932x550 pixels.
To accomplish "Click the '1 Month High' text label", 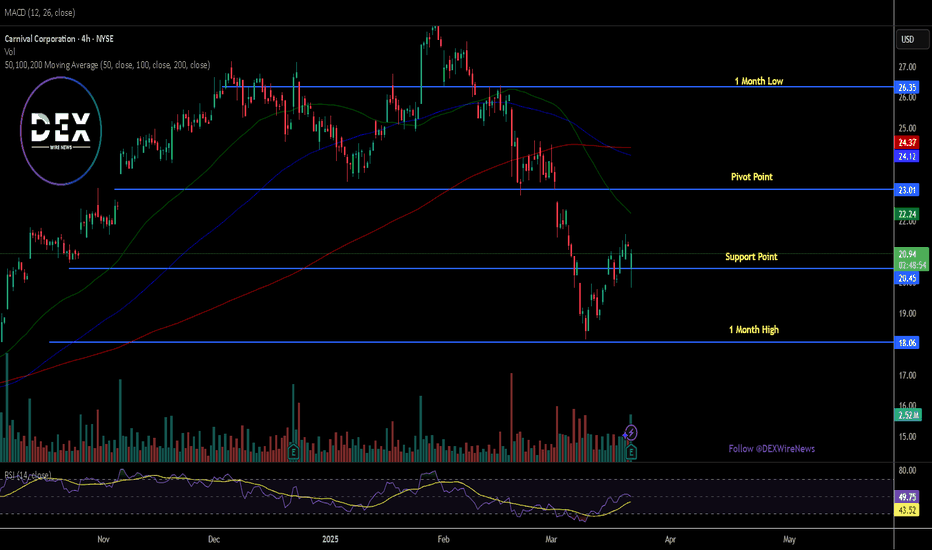I will tap(754, 329).
